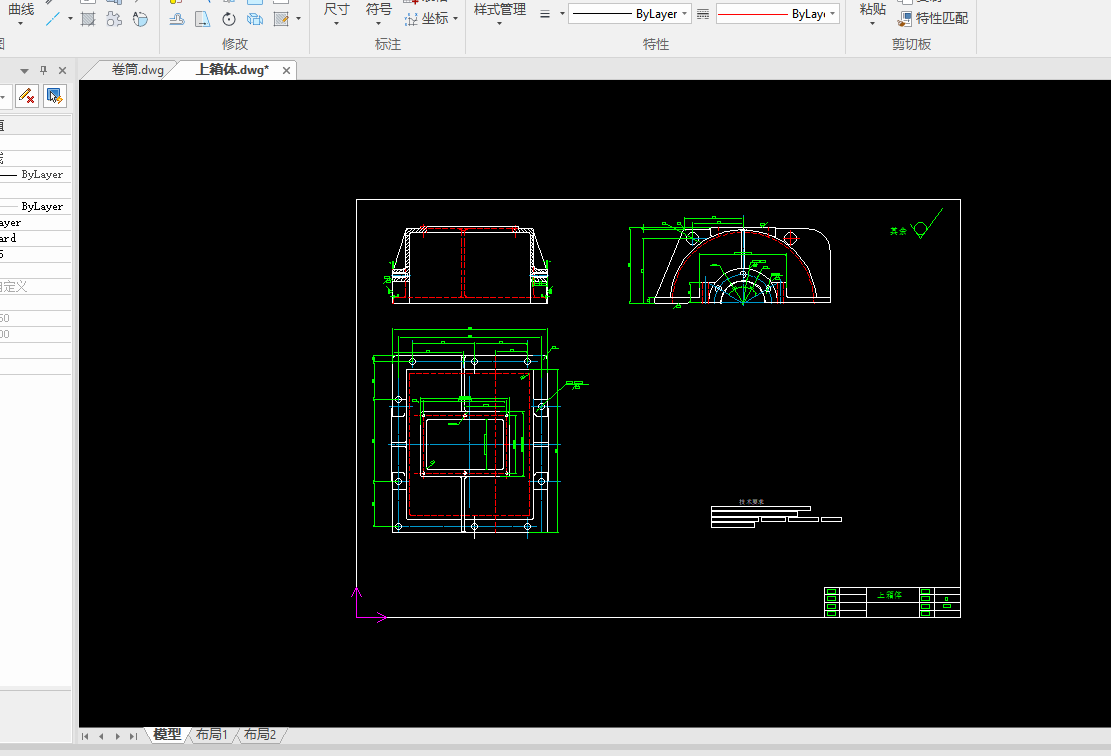The width and height of the screenshot is (1111, 756).
Task: Expand the 尺寸 dimension dropdown
Action: click(x=337, y=22)
